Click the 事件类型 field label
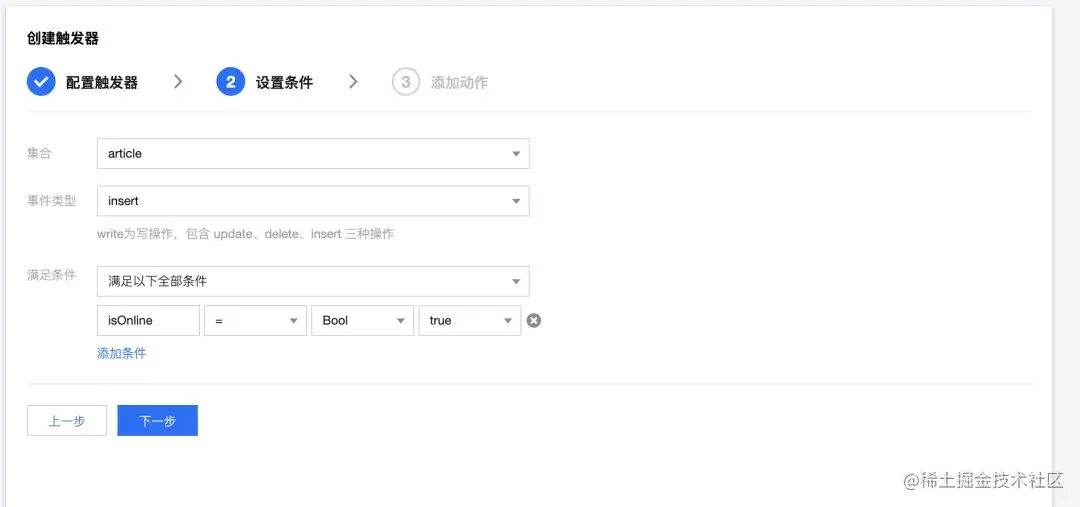 tap(52, 201)
